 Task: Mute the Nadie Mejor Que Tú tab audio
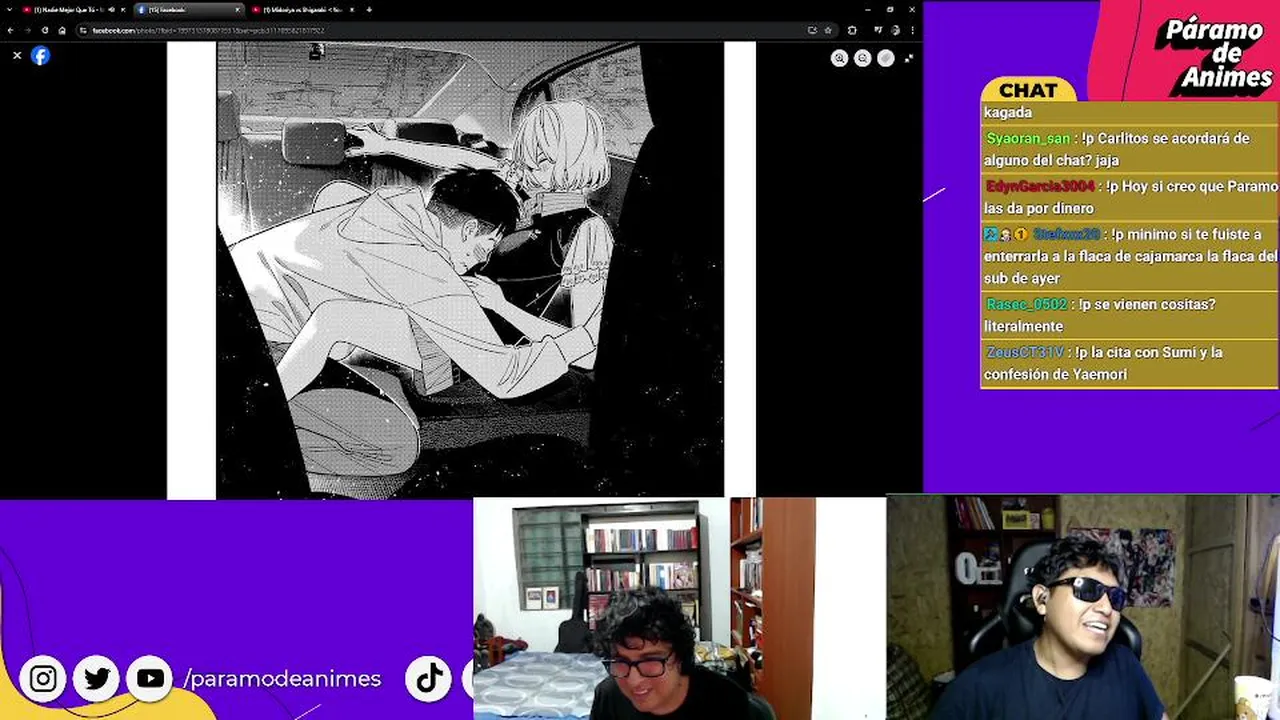(111, 10)
